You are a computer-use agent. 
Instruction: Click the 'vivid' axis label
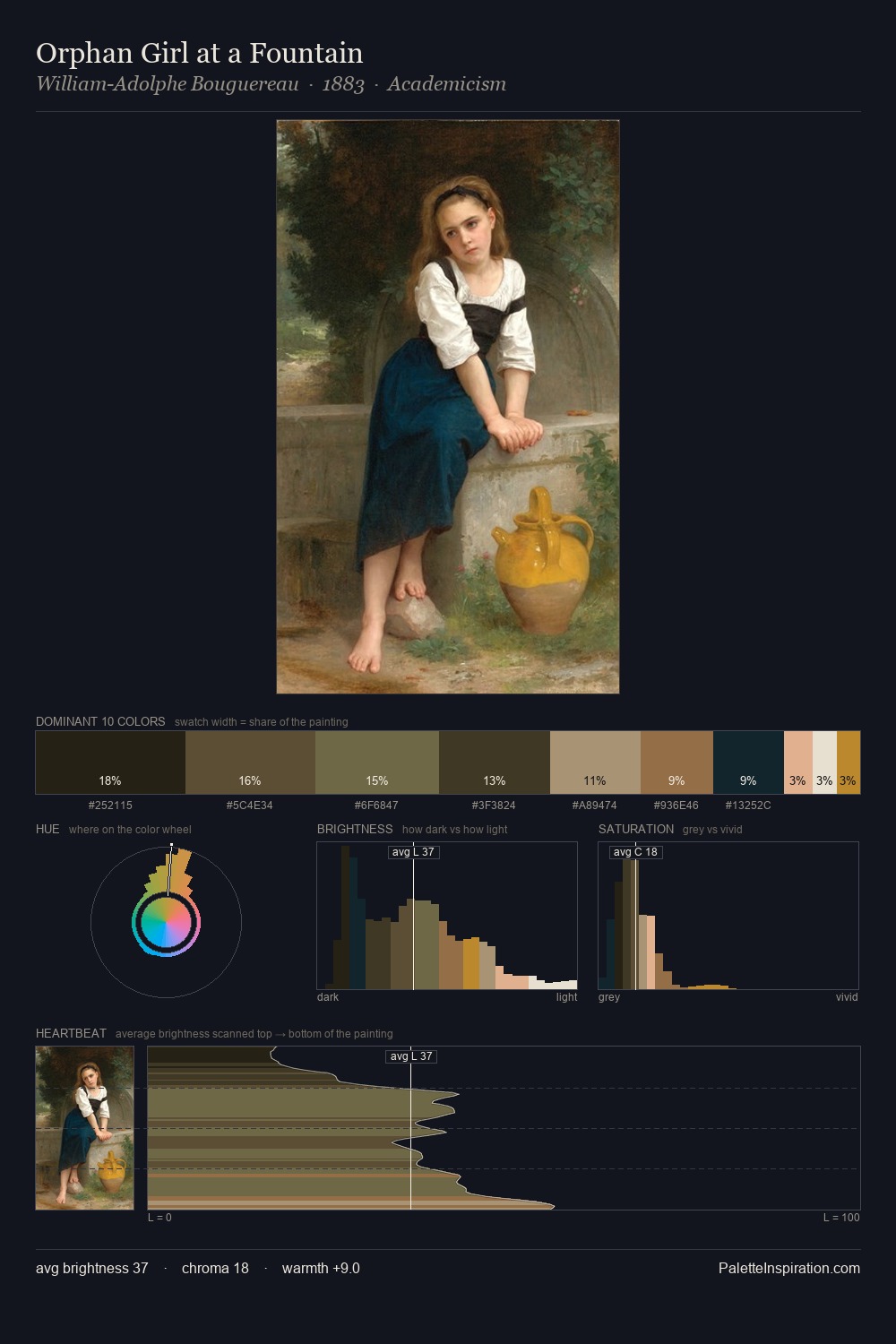847,997
